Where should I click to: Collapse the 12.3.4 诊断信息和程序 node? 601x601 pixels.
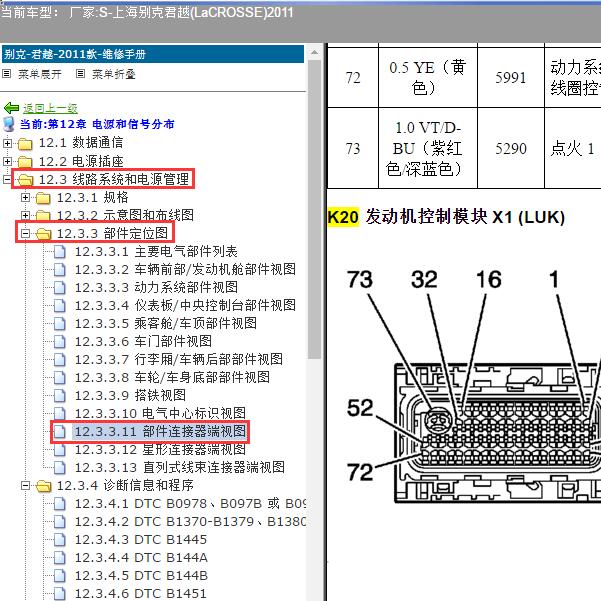25,486
